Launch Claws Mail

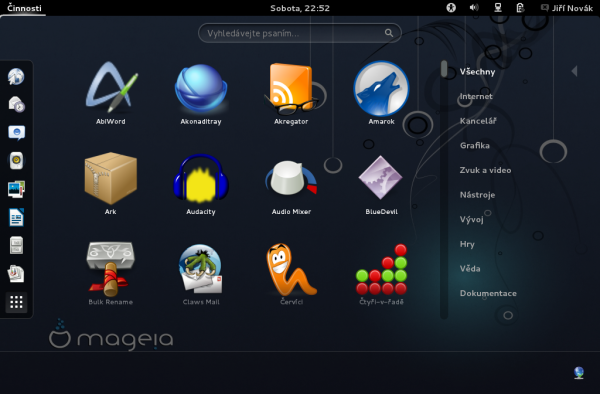coord(201,274)
